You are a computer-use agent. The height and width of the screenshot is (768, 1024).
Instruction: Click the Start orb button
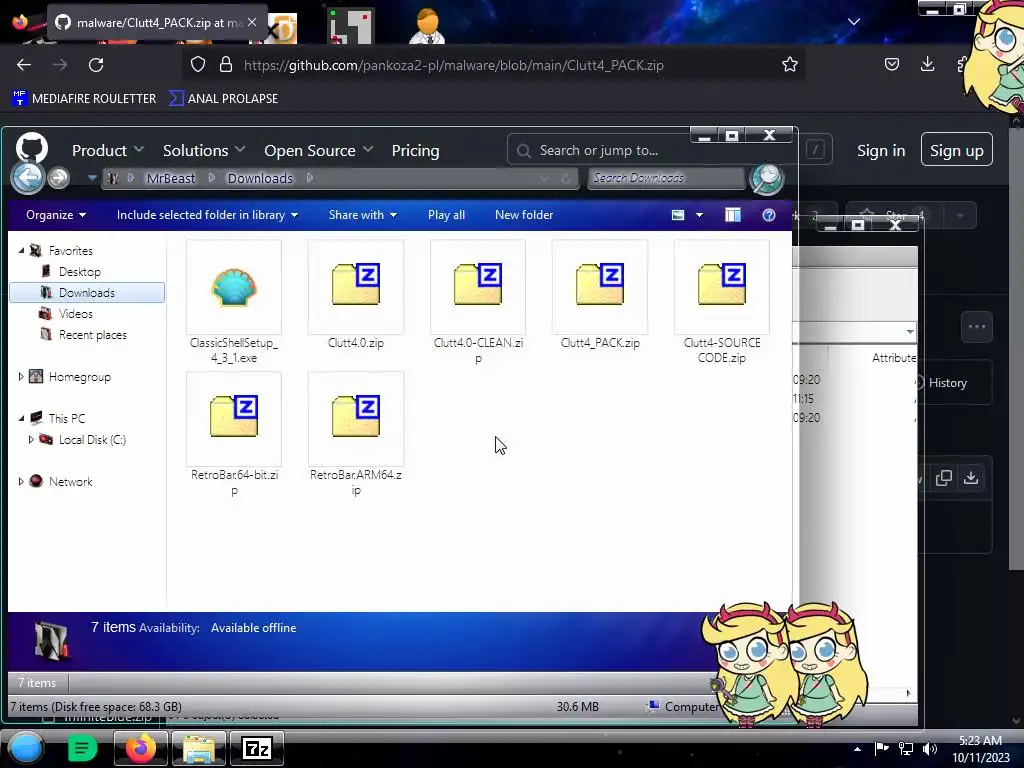pyautogui.click(x=26, y=748)
